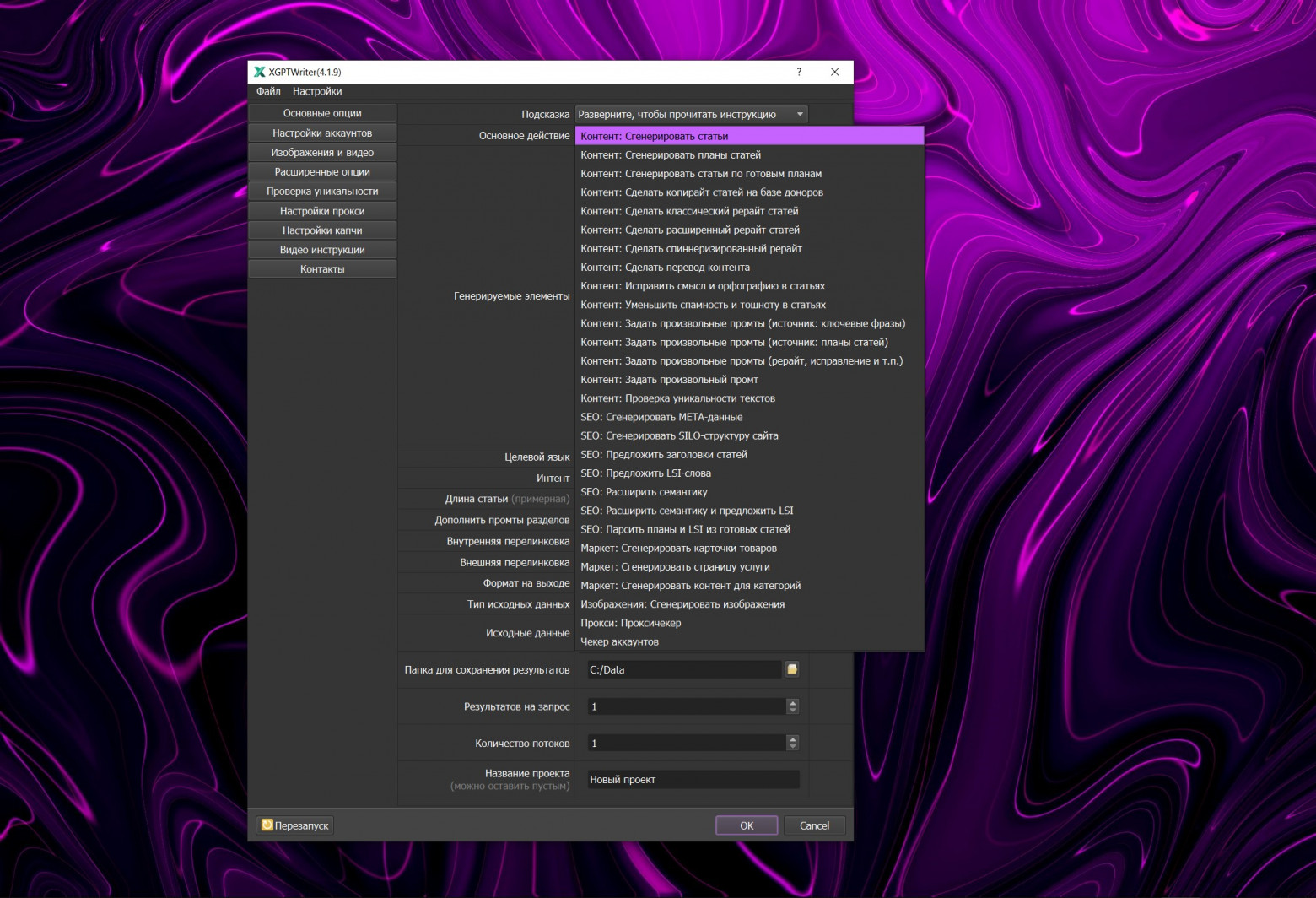Screen dimensions: 1316x898
Task: Select произвольные промты (источник: ключевые фразы)
Action: (x=749, y=323)
